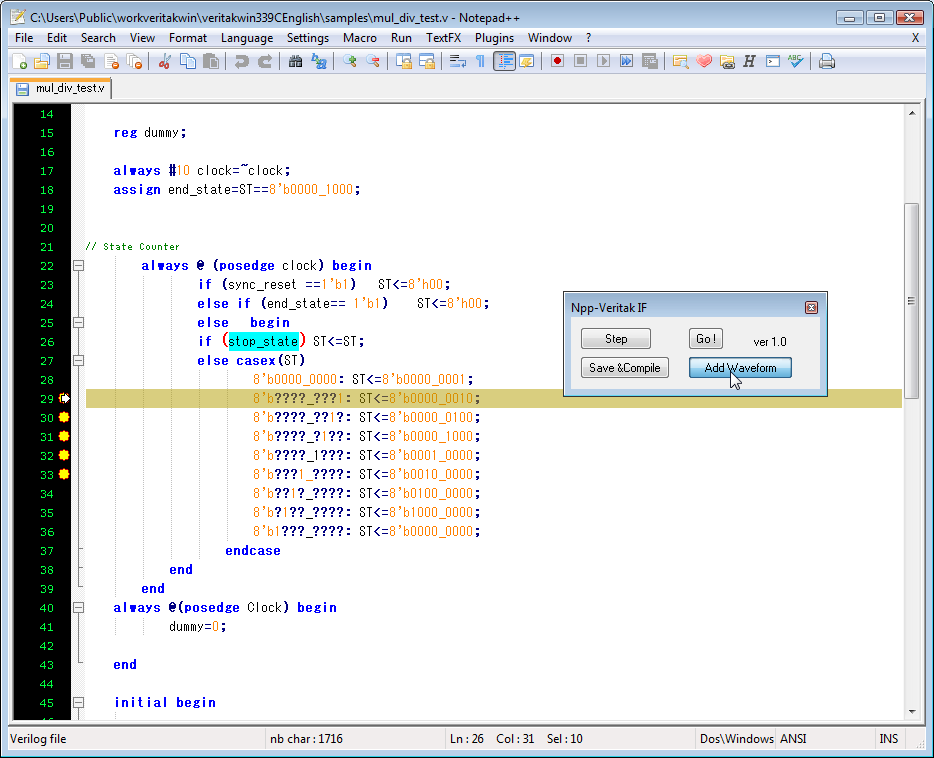Click the scrollbar up arrow
Image resolution: width=934 pixels, height=758 pixels.
point(911,113)
